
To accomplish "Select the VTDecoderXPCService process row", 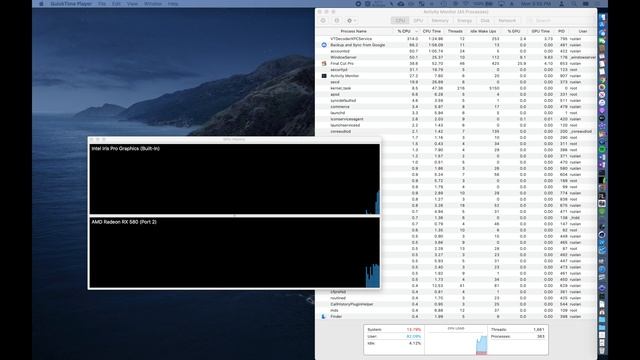I will point(456,39).
